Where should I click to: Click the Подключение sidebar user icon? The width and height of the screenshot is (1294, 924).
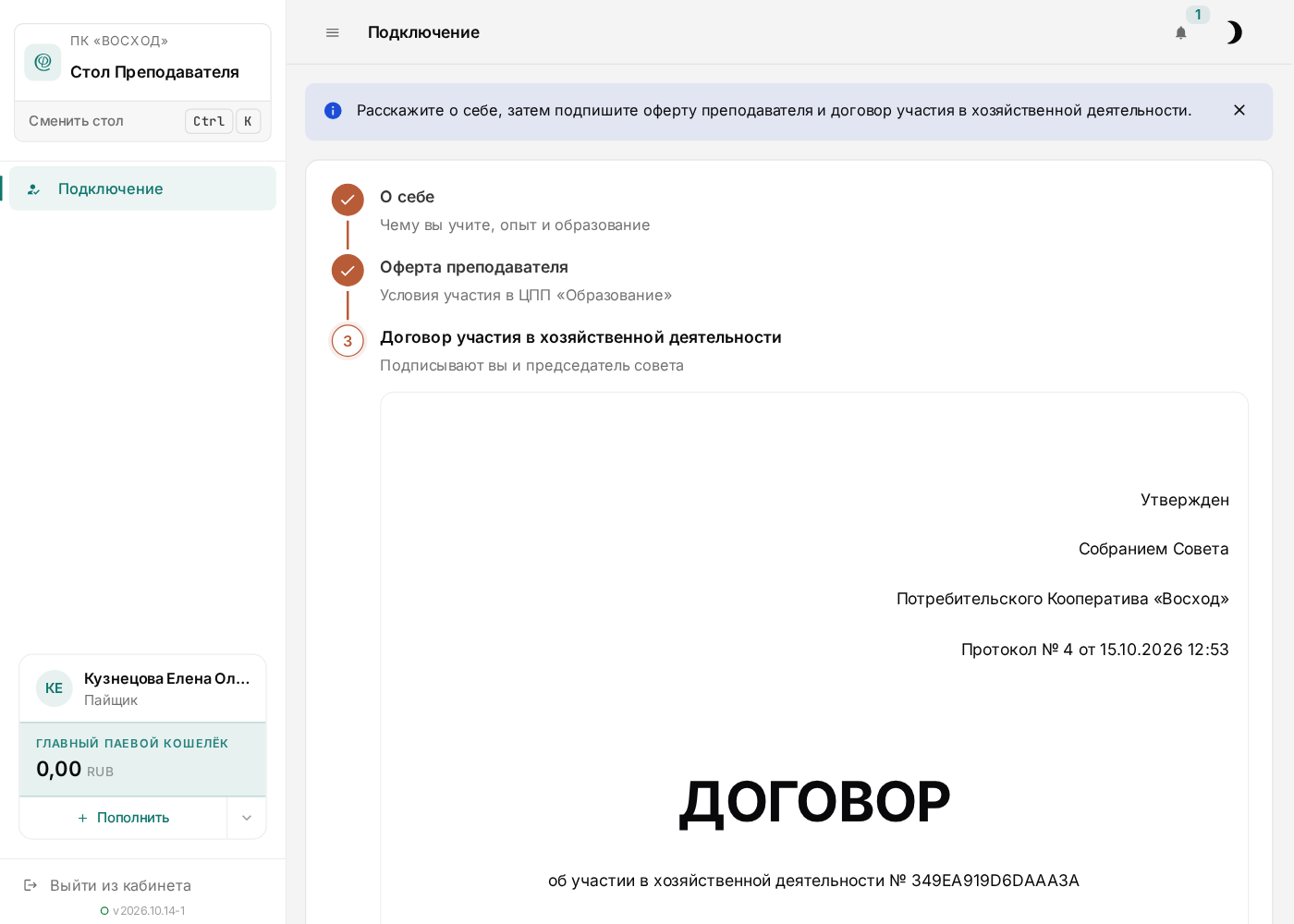click(33, 189)
